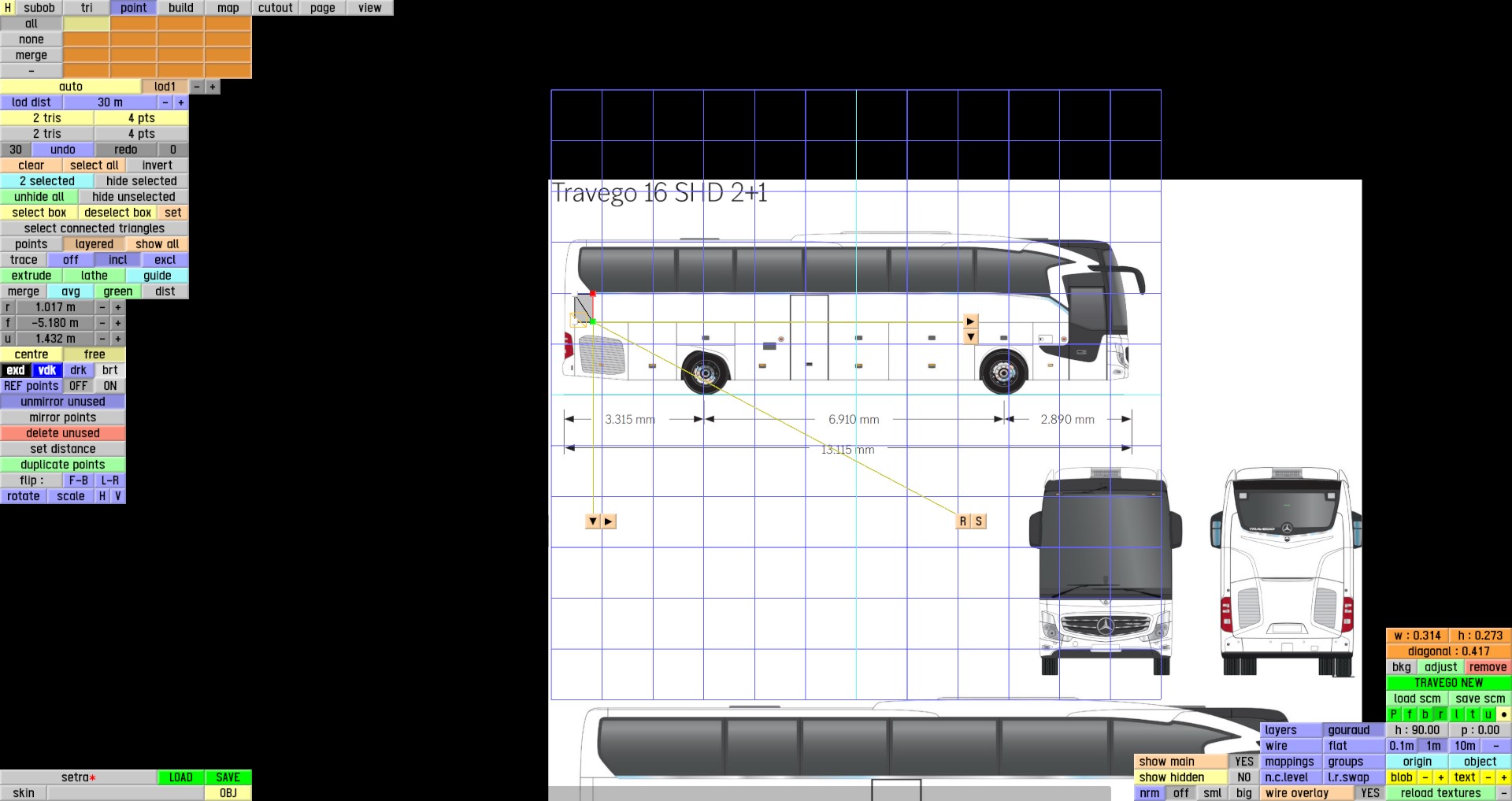The image size is (1512, 801).
Task: Click the S scale handle in viewport
Action: point(979,521)
